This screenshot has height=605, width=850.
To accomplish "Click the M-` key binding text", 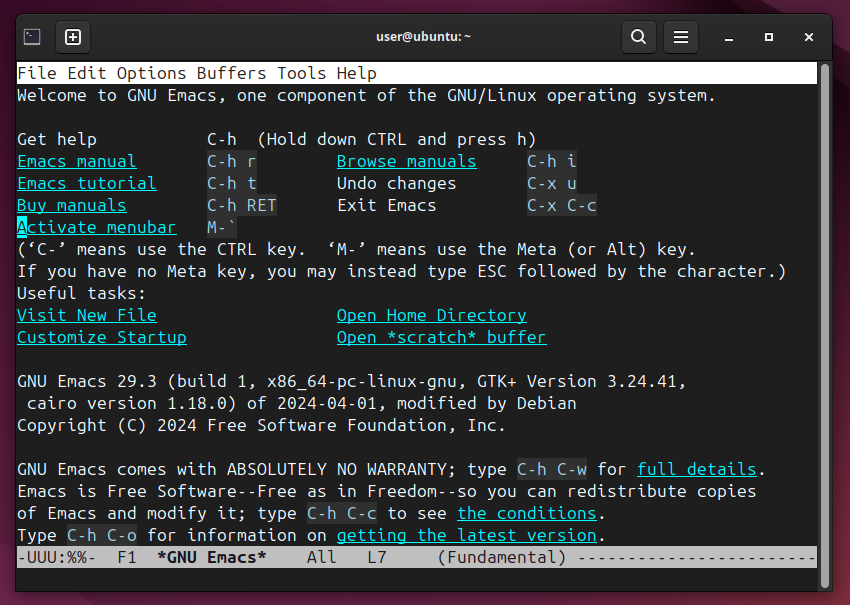I will pos(222,227).
